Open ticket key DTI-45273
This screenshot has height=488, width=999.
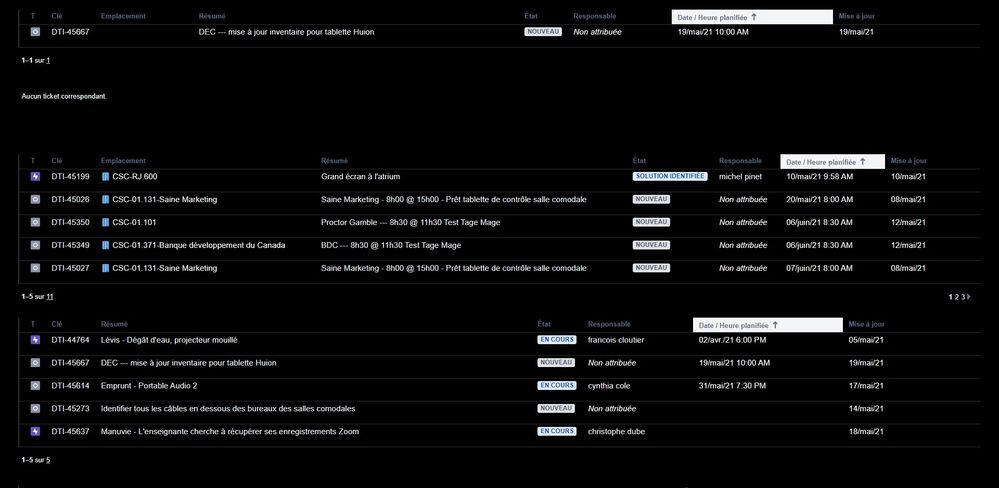(70, 409)
